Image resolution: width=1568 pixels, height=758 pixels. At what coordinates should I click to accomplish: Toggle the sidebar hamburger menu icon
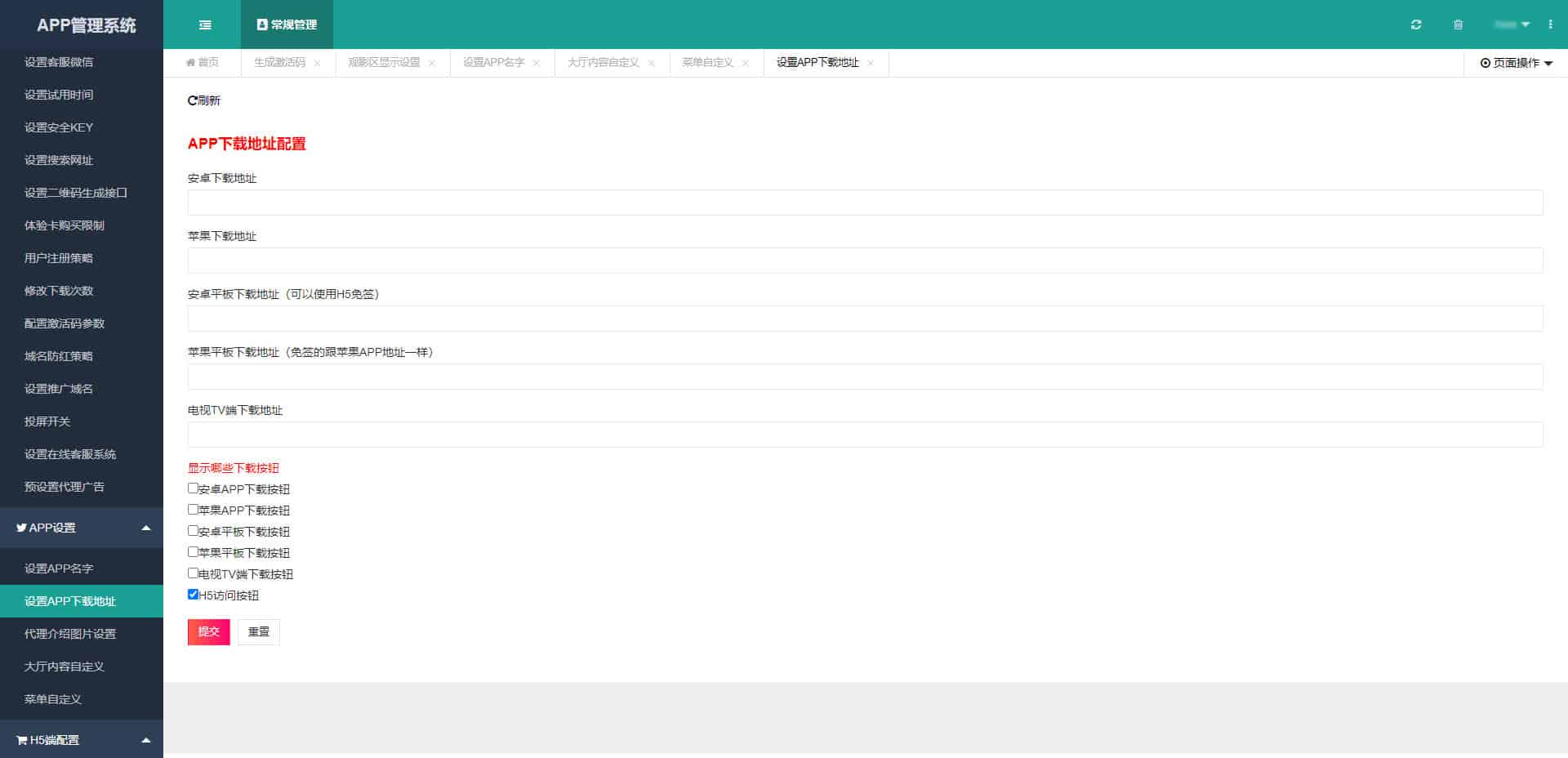point(205,25)
